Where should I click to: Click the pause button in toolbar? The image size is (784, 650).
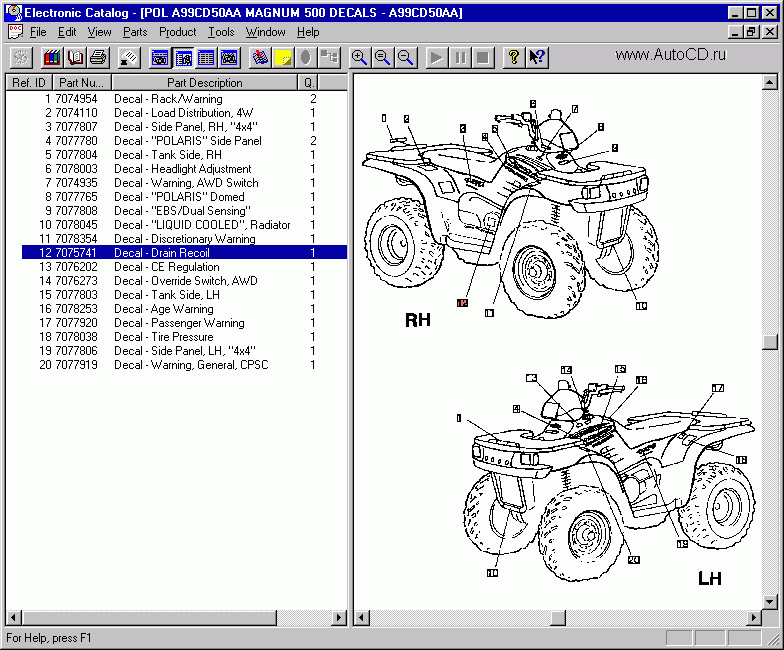click(460, 58)
